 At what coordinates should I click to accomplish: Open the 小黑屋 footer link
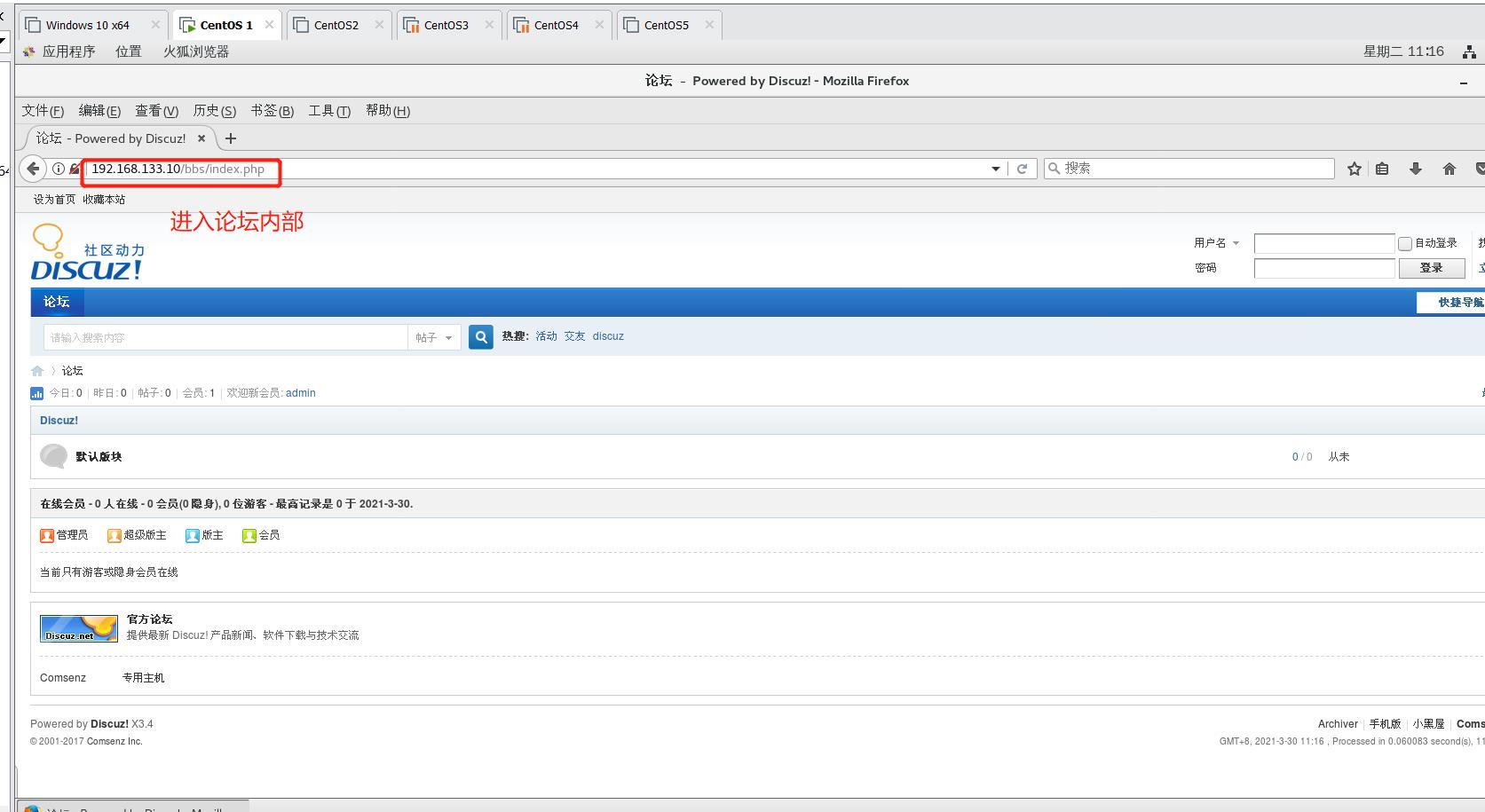coord(1429,724)
